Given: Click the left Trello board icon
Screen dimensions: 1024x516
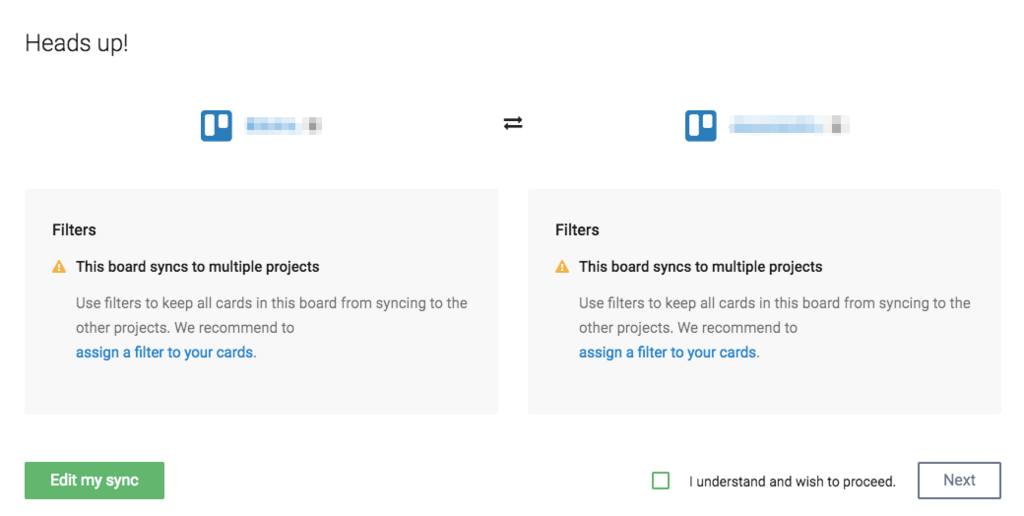Looking at the screenshot, I should (x=216, y=125).
